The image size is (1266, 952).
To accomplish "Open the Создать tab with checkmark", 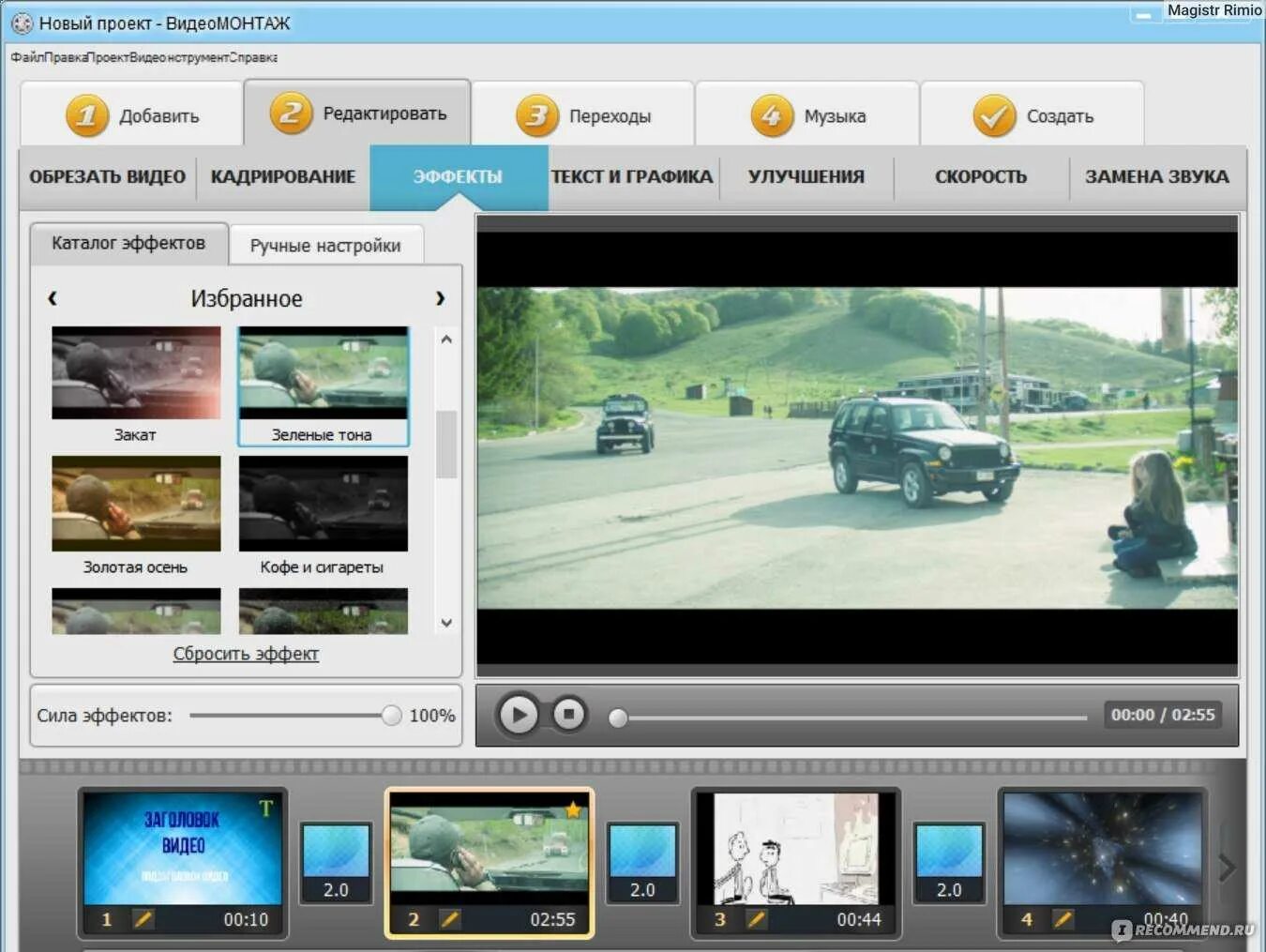I will tap(1032, 114).
